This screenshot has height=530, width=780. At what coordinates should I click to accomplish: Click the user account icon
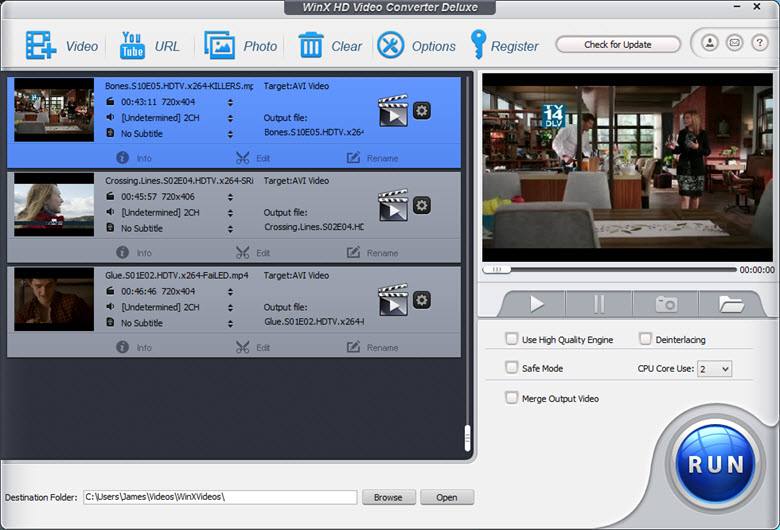tap(710, 43)
